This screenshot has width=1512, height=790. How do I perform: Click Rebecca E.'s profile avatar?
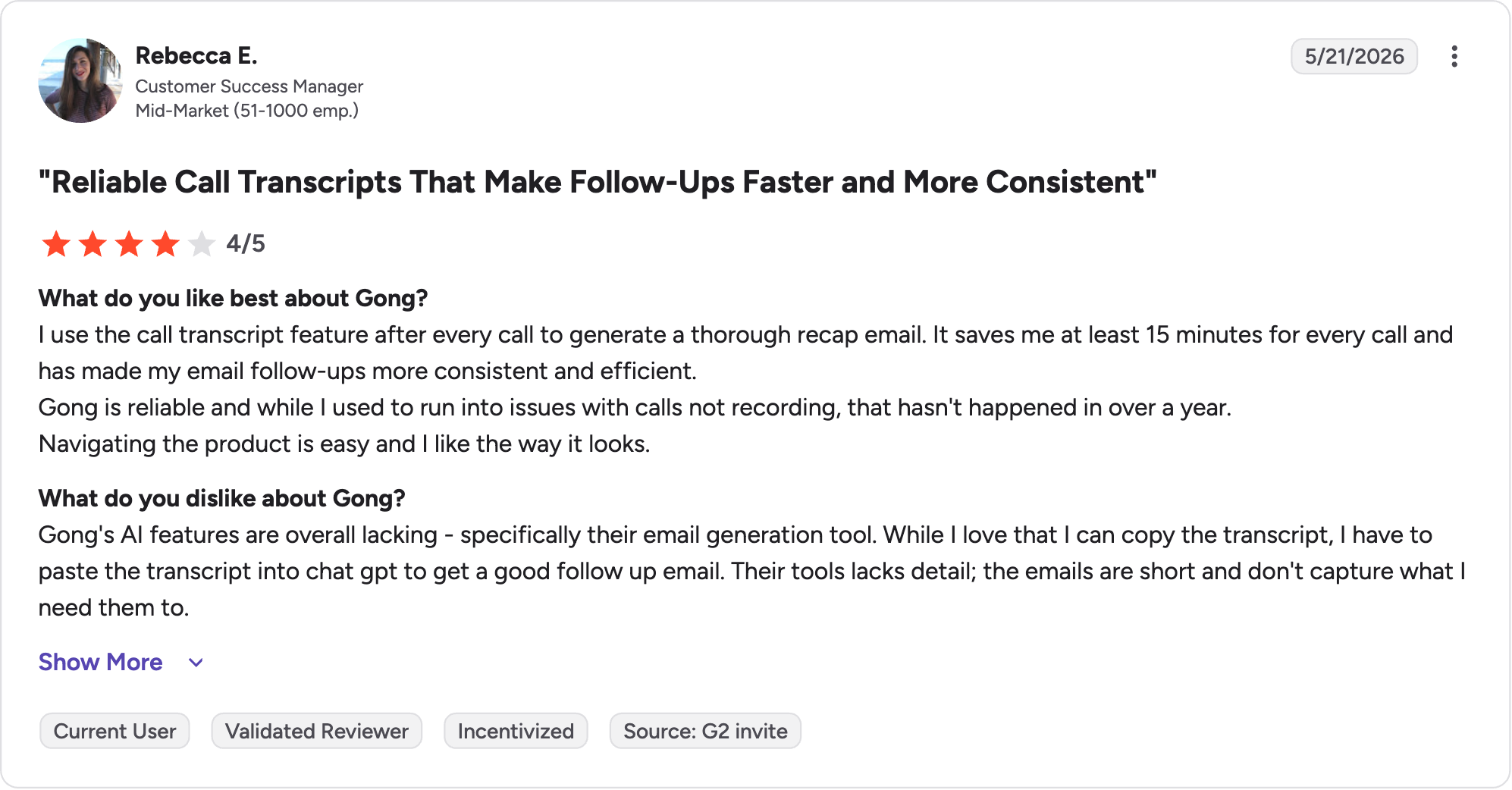tap(80, 80)
